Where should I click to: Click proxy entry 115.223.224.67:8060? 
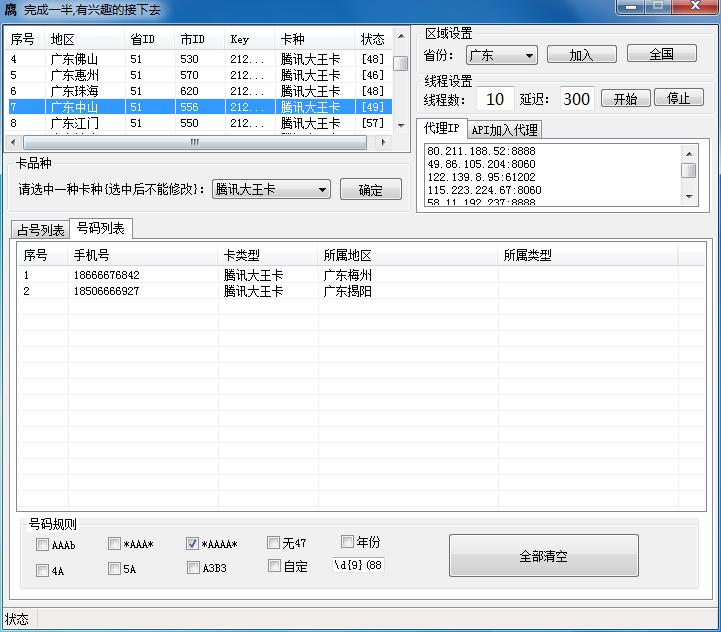tap(484, 190)
